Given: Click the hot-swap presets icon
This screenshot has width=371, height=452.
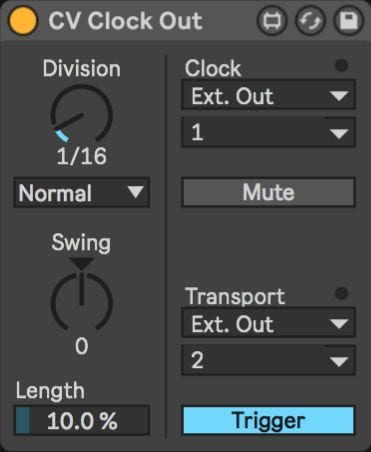Looking at the screenshot, I should pyautogui.click(x=310, y=21).
